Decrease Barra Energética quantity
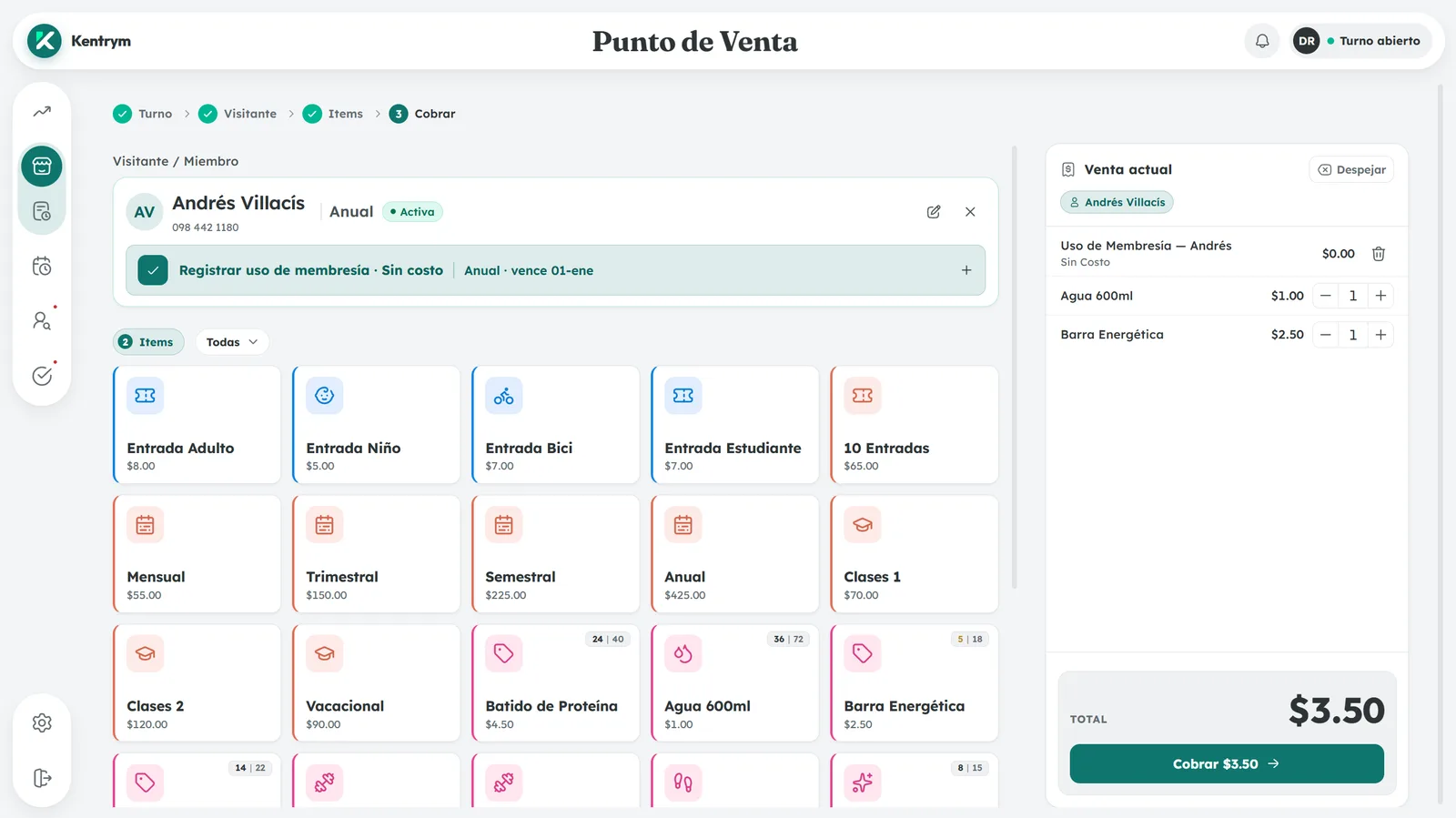Screen dimensions: 1456x818 [x=1326, y=335]
